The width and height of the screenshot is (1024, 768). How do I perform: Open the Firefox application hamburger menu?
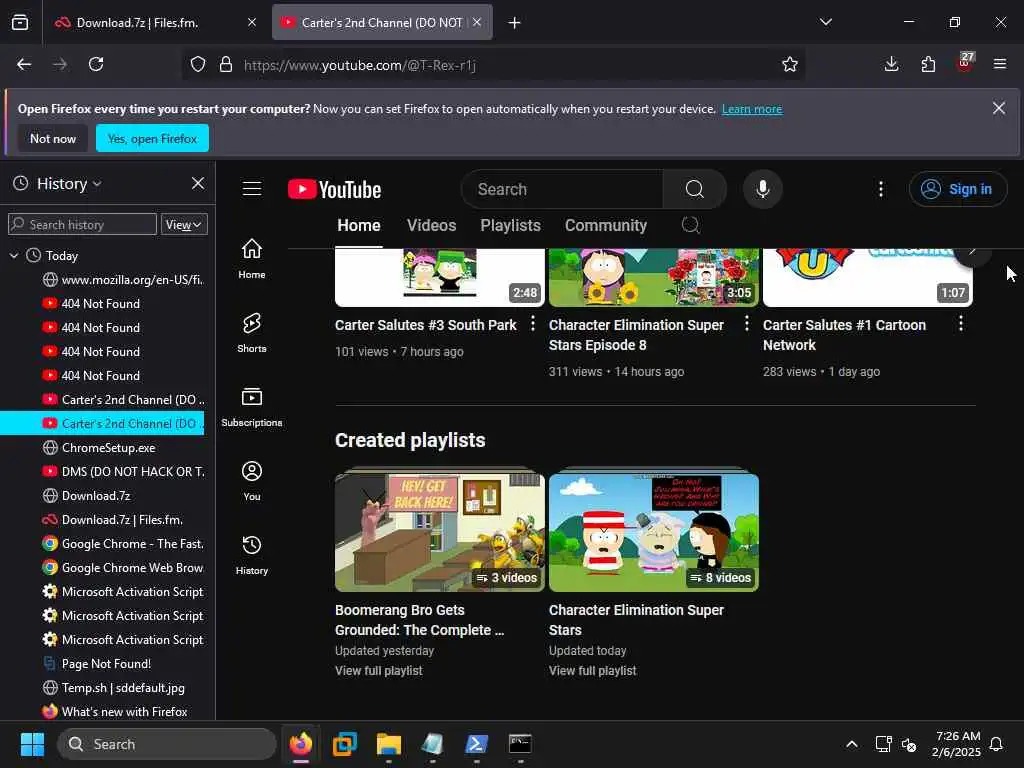pyautogui.click(x=1000, y=64)
